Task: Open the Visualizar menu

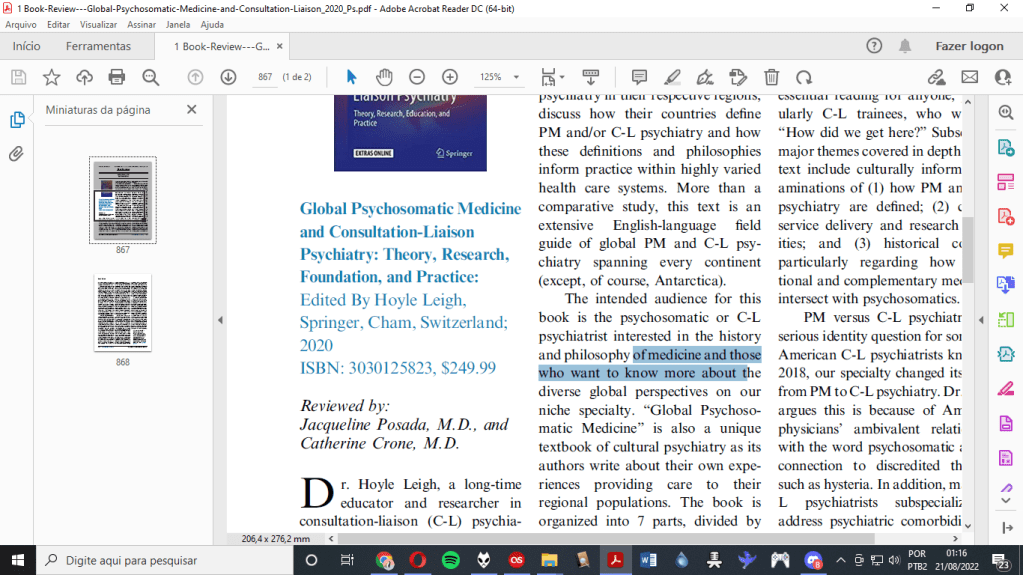Action: coord(98,24)
